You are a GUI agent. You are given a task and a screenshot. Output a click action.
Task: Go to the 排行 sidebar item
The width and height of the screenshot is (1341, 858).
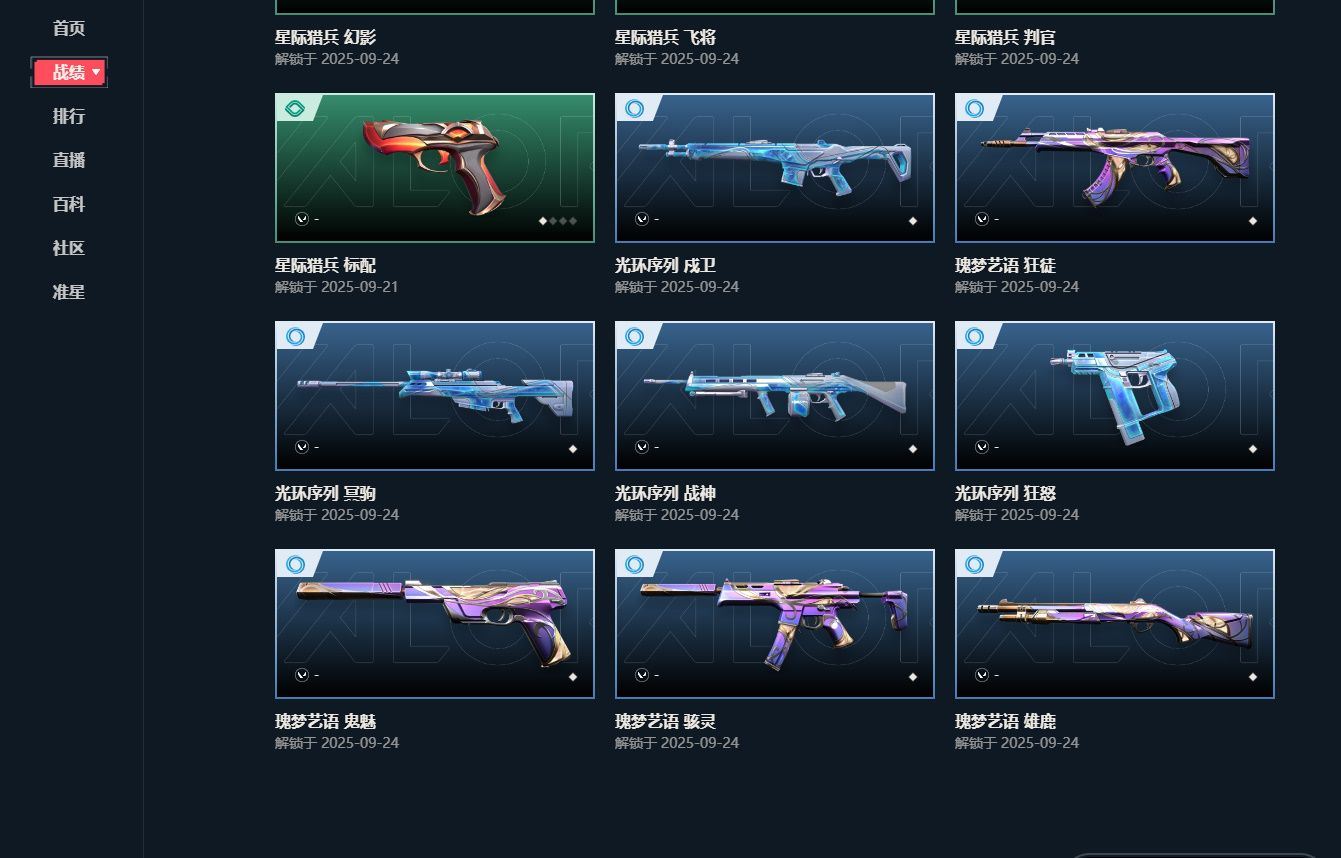pyautogui.click(x=69, y=116)
